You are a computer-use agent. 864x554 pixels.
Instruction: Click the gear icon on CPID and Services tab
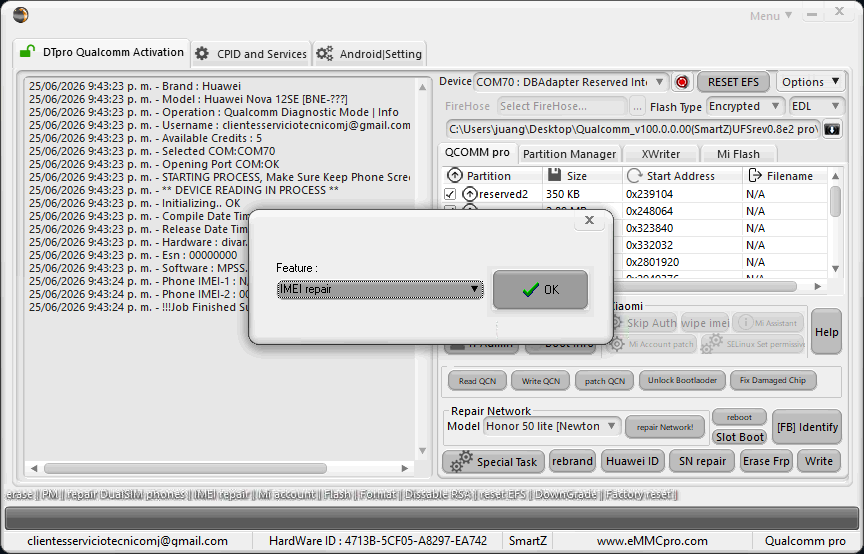202,53
